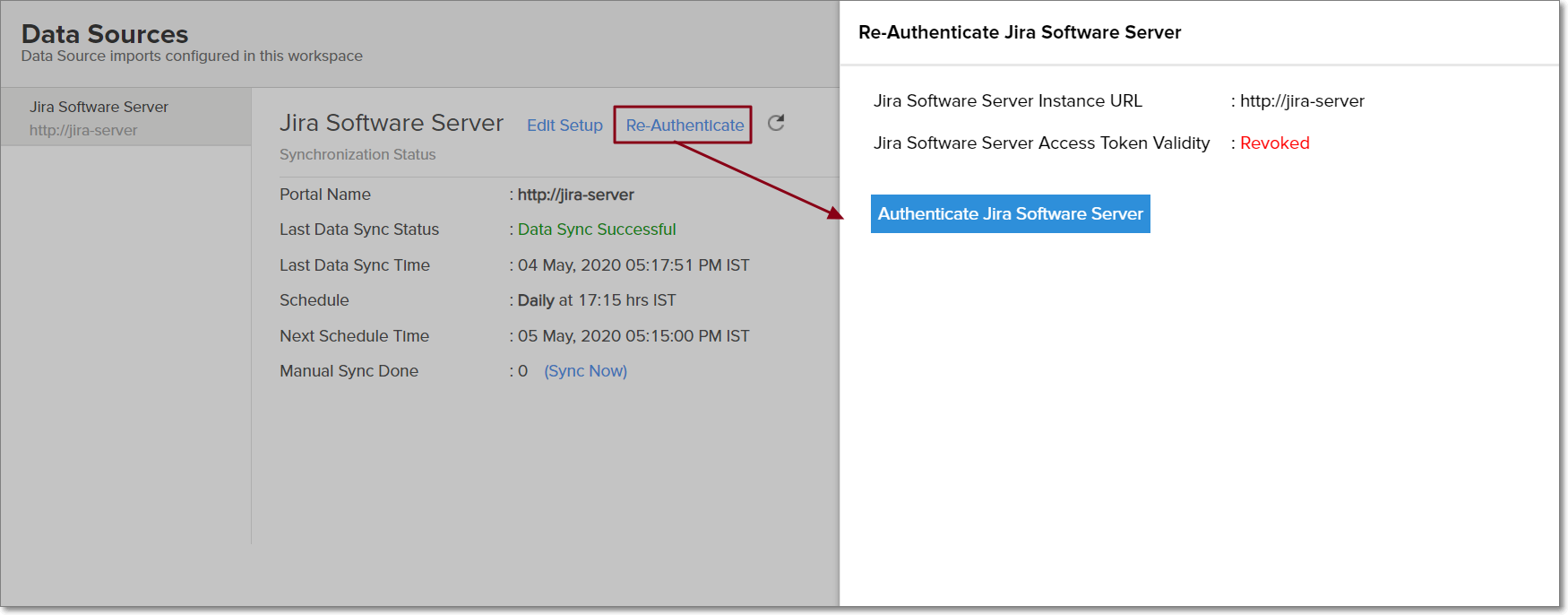Click the Jira Software Server Instance URL label

click(x=1008, y=101)
